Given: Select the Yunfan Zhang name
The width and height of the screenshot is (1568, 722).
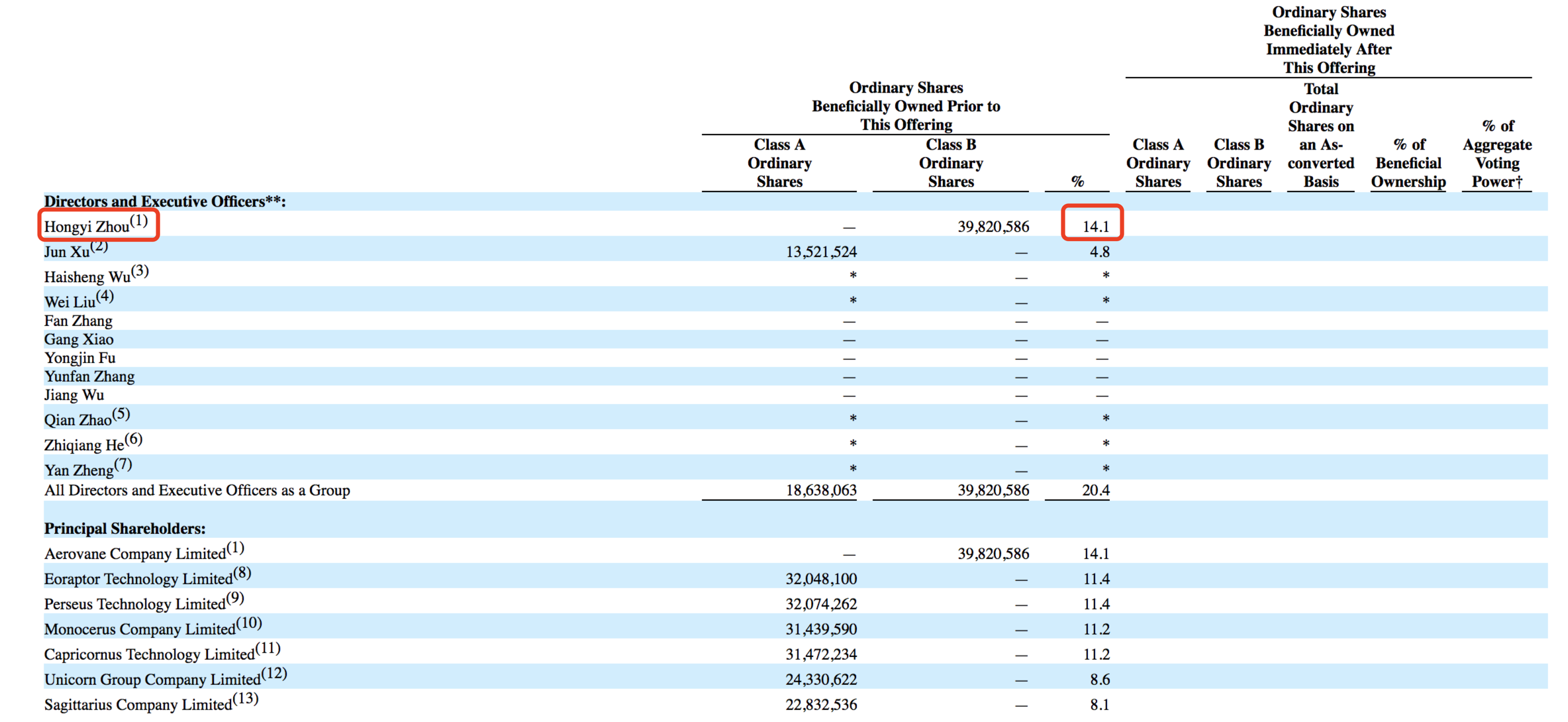Looking at the screenshot, I should click(x=89, y=376).
